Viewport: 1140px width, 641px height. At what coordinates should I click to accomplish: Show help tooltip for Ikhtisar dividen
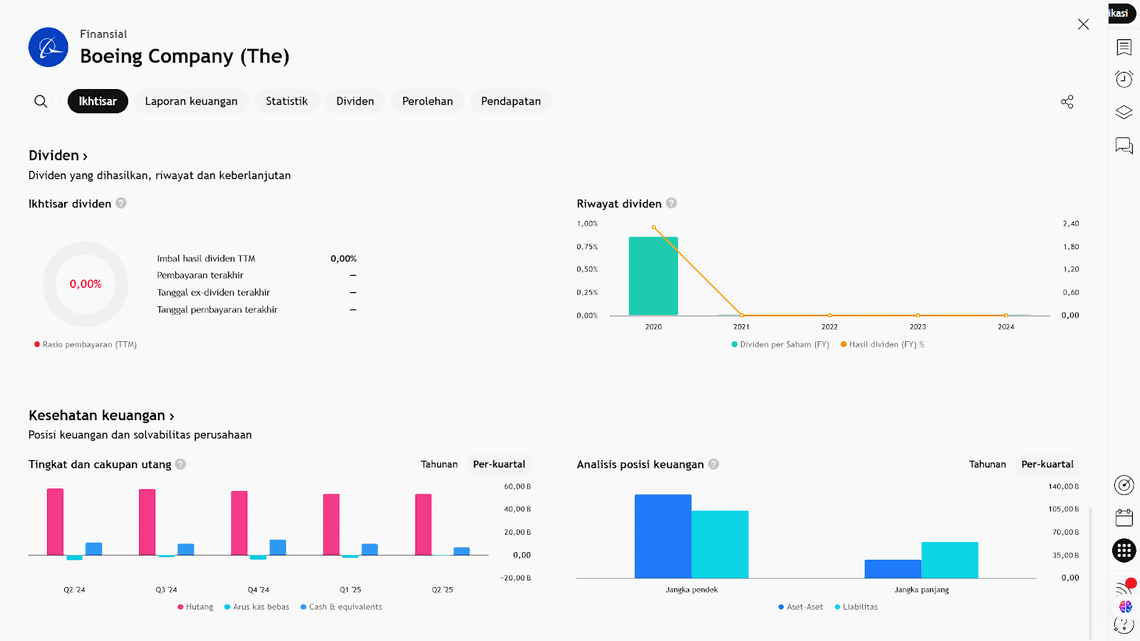click(121, 203)
